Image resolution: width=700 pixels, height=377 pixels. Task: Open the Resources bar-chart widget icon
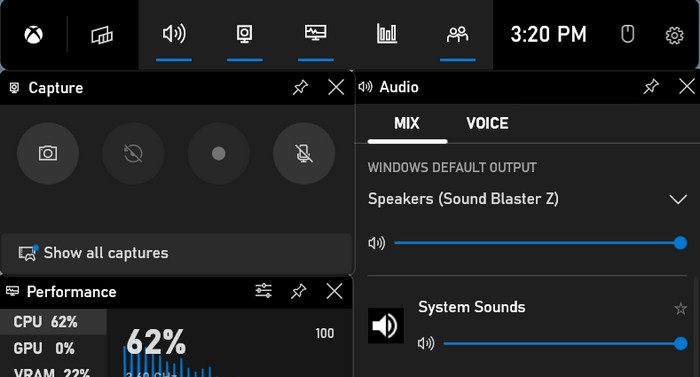[x=387, y=34]
